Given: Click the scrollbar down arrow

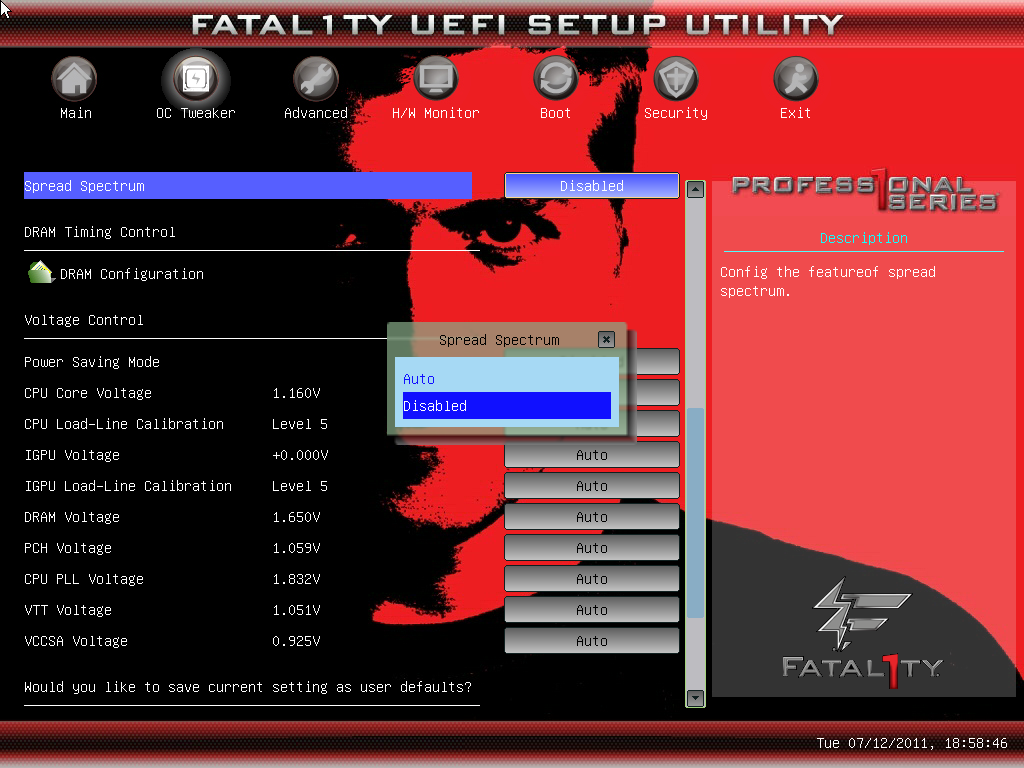Looking at the screenshot, I should tap(695, 697).
